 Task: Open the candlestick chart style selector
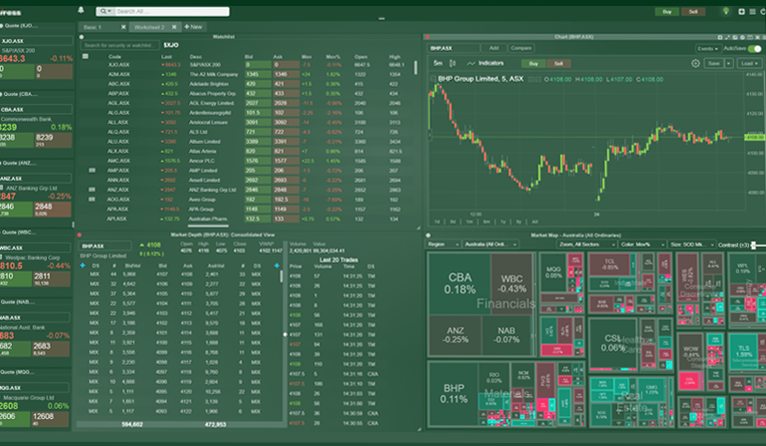[x=452, y=64]
